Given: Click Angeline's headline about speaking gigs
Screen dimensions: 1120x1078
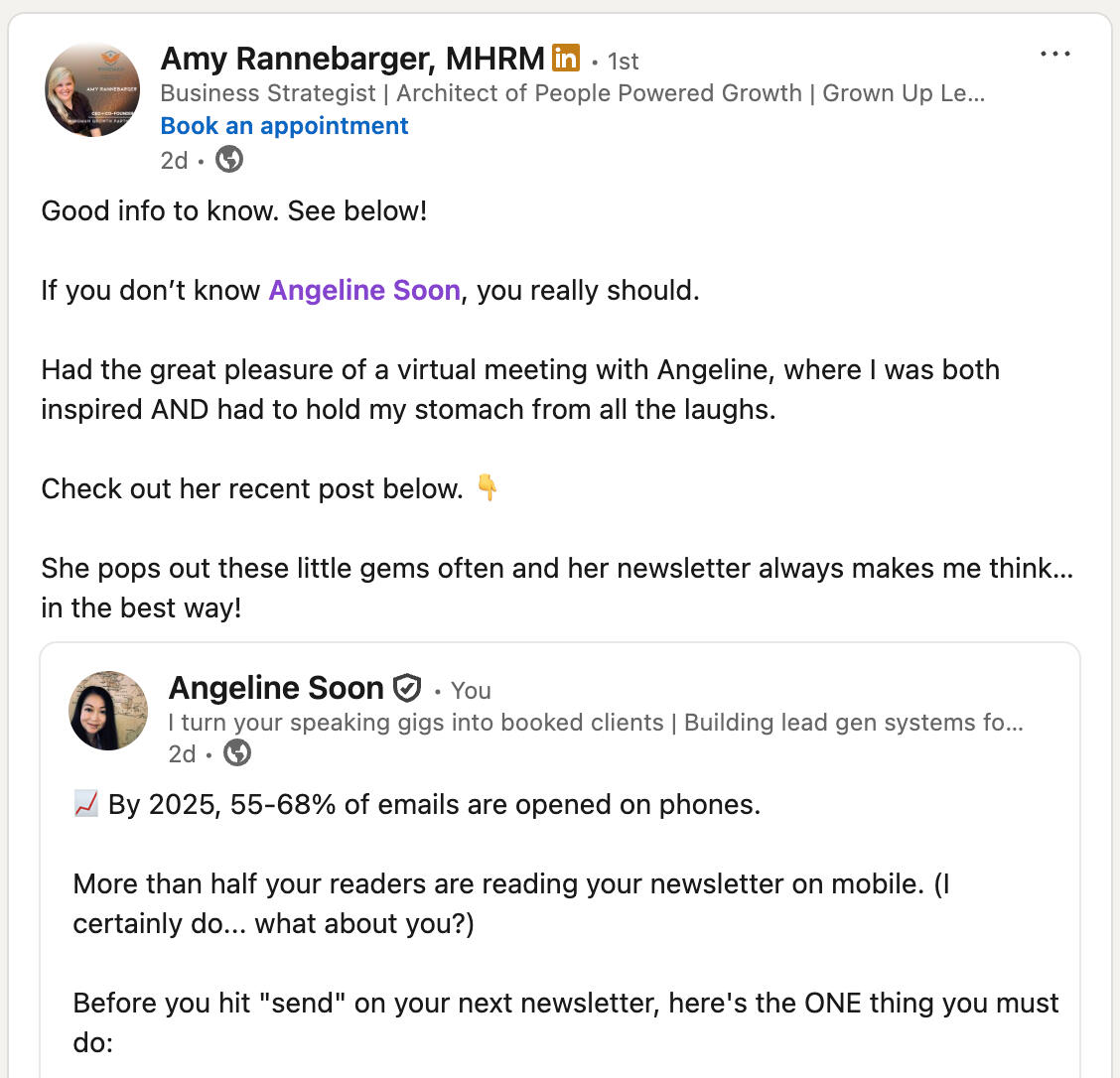Looking at the screenshot, I should point(596,723).
